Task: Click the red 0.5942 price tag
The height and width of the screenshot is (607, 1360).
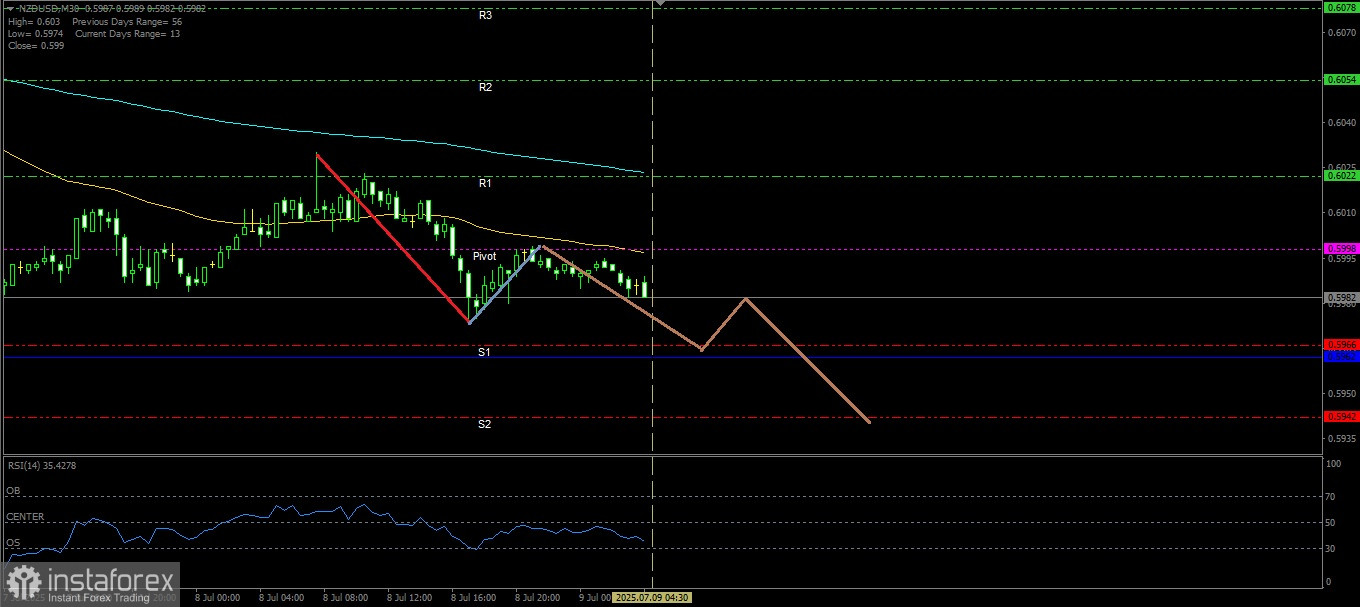Action: 1340,417
